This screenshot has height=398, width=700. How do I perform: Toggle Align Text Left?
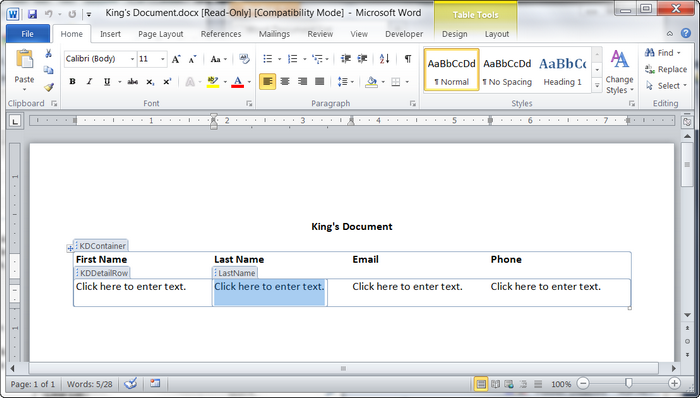point(267,82)
